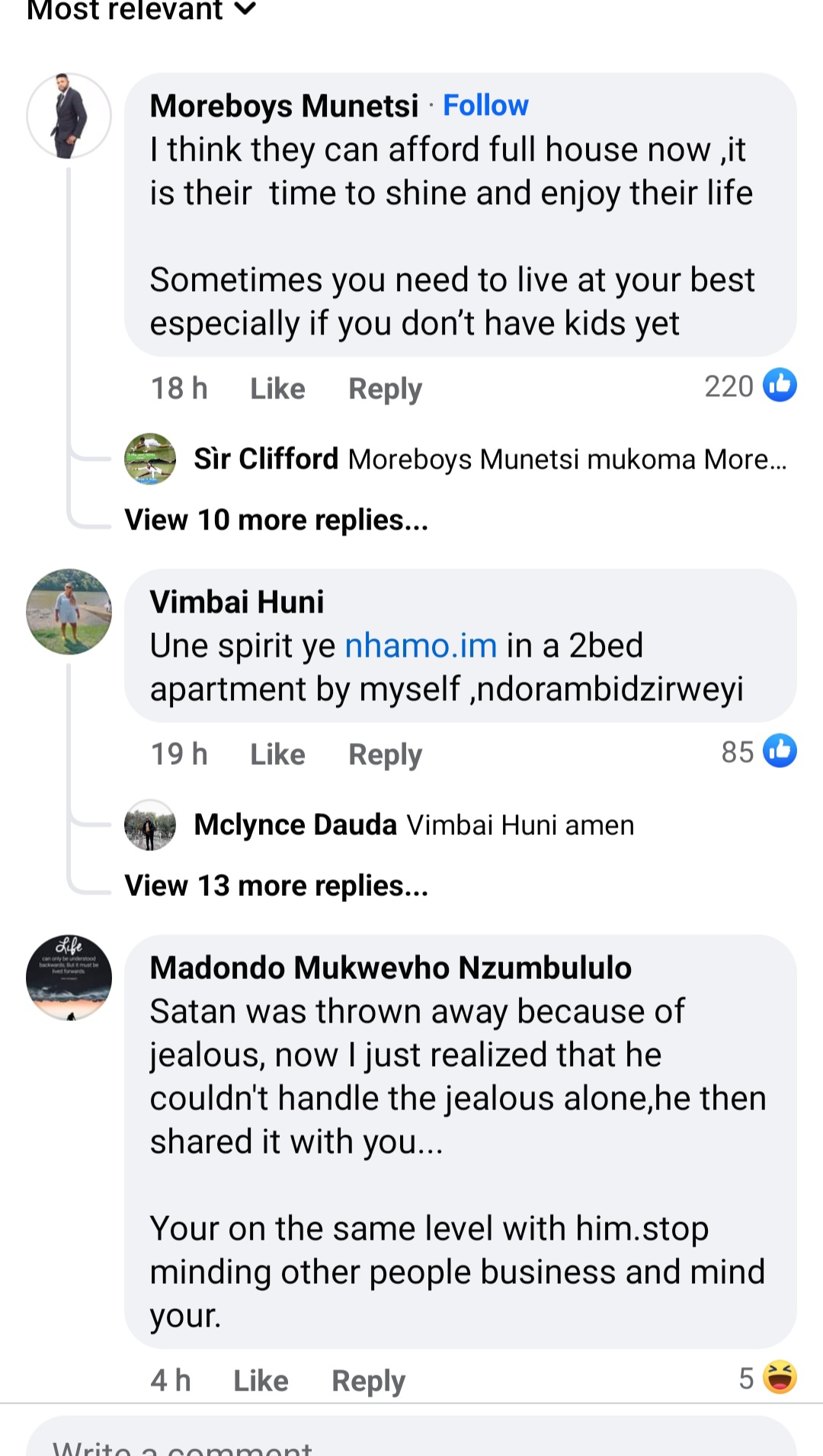Like Madondo Mukwevho Nzumbululo's comment
Viewport: 823px width, 1456px height.
tap(261, 1381)
